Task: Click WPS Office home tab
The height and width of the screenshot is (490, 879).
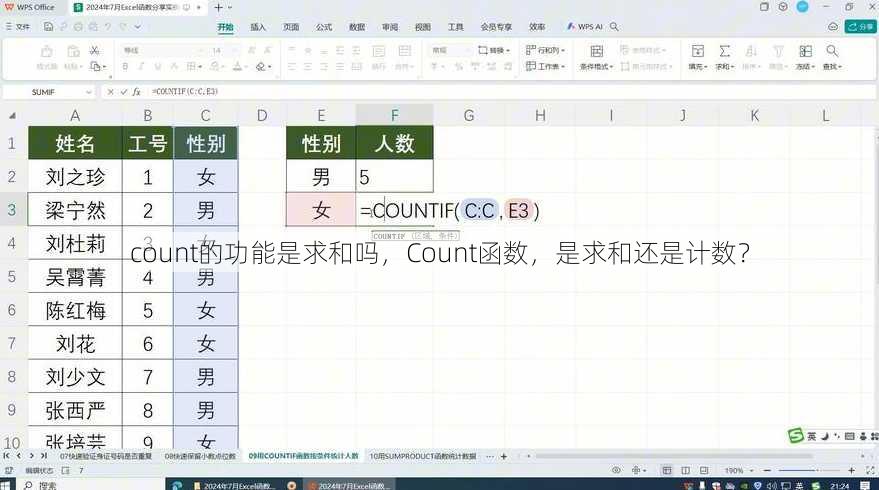Action: coord(30,7)
